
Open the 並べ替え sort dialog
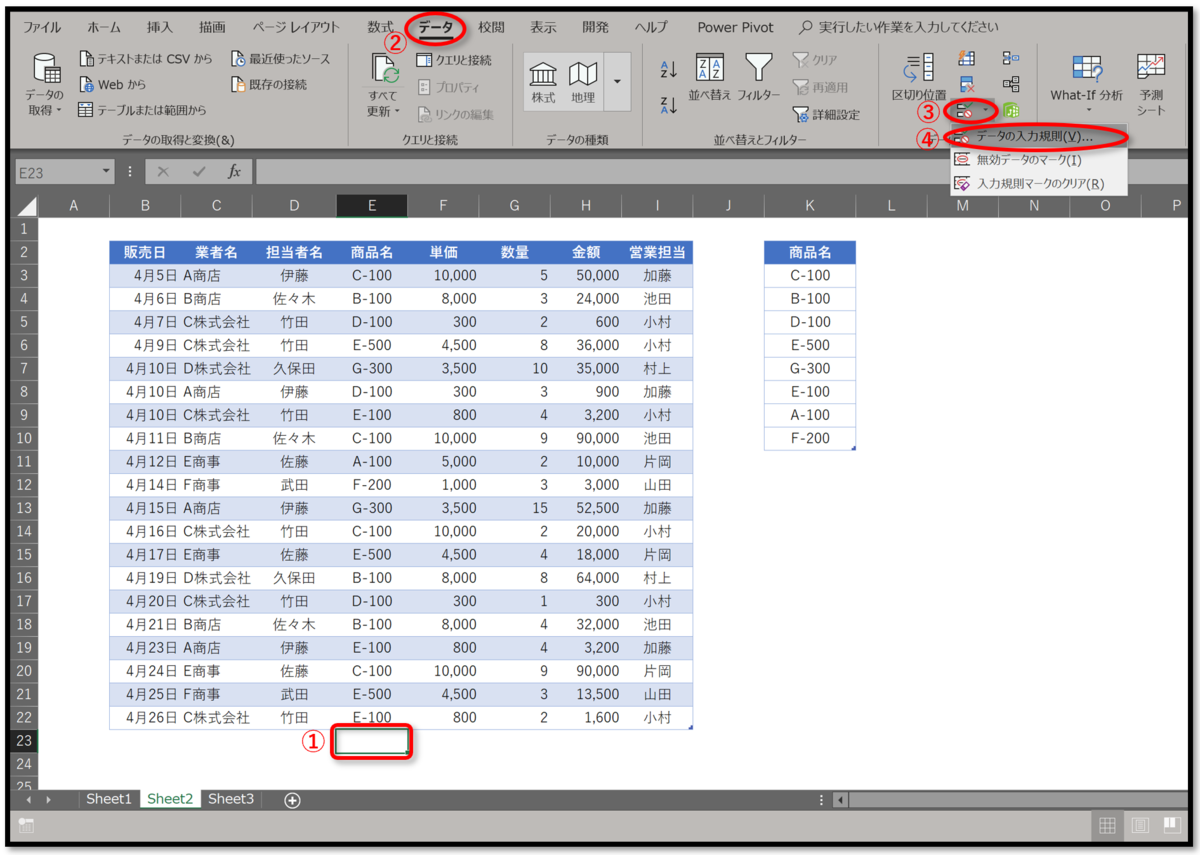coord(709,77)
